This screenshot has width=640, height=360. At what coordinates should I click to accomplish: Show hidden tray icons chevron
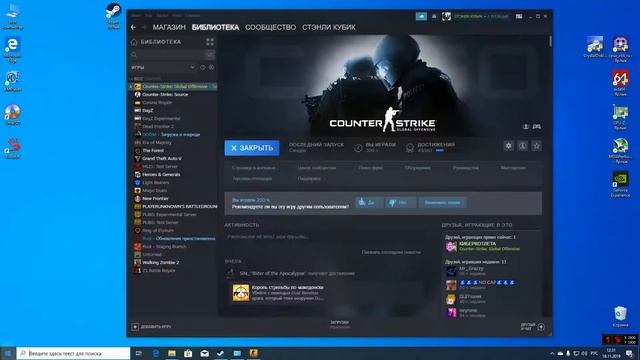(x=552, y=353)
